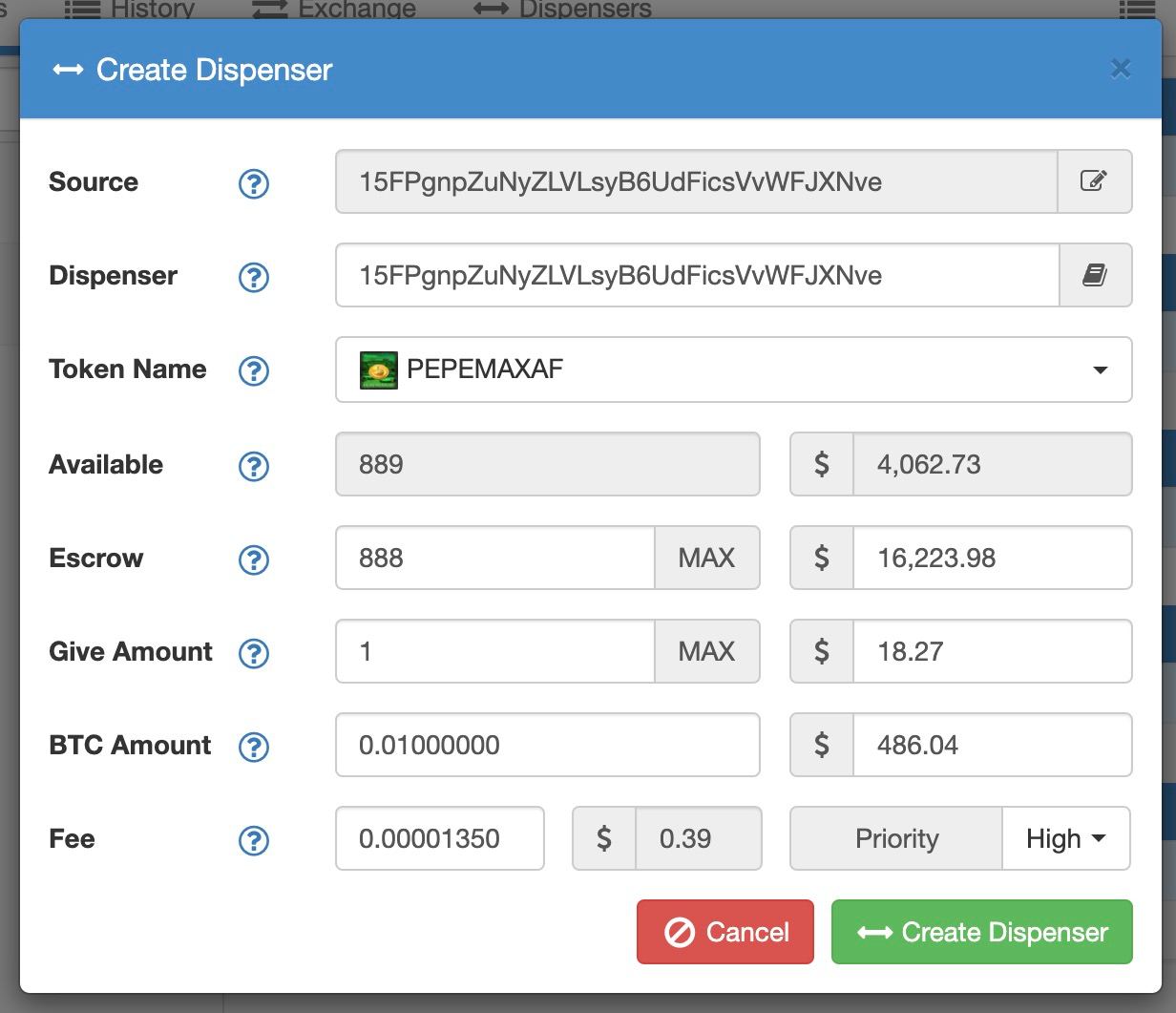View help for Give Amount
The image size is (1176, 1013).
coord(253,653)
